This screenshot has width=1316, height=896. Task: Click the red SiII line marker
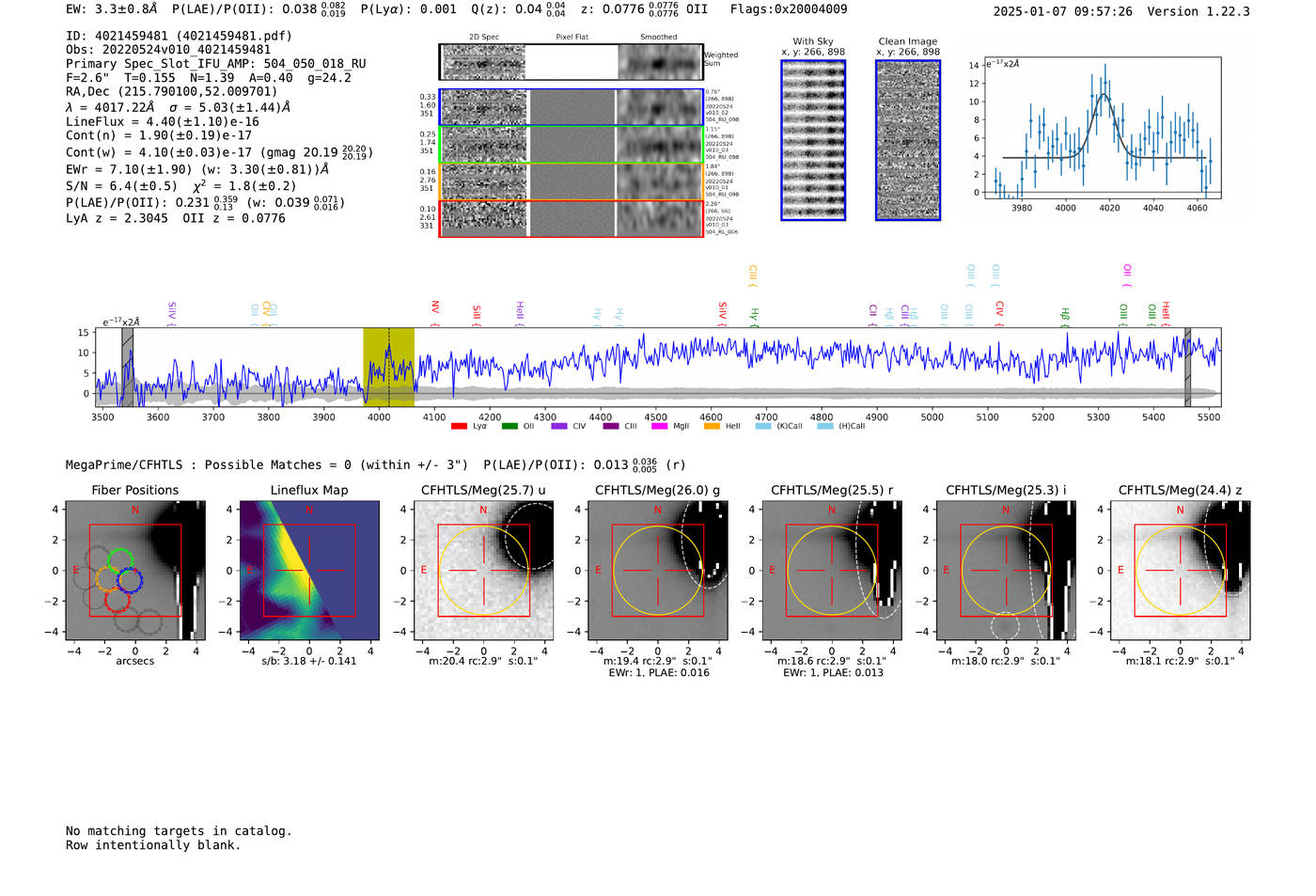coord(477,316)
